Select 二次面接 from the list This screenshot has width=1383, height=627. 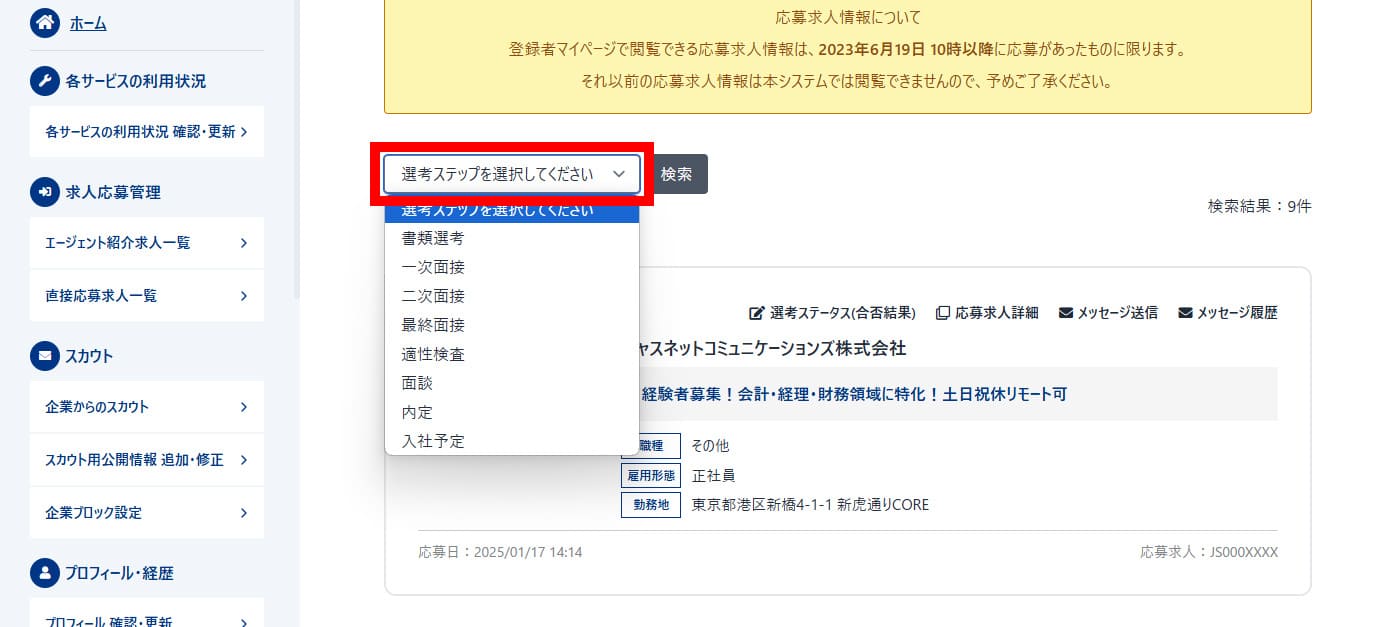pos(512,297)
